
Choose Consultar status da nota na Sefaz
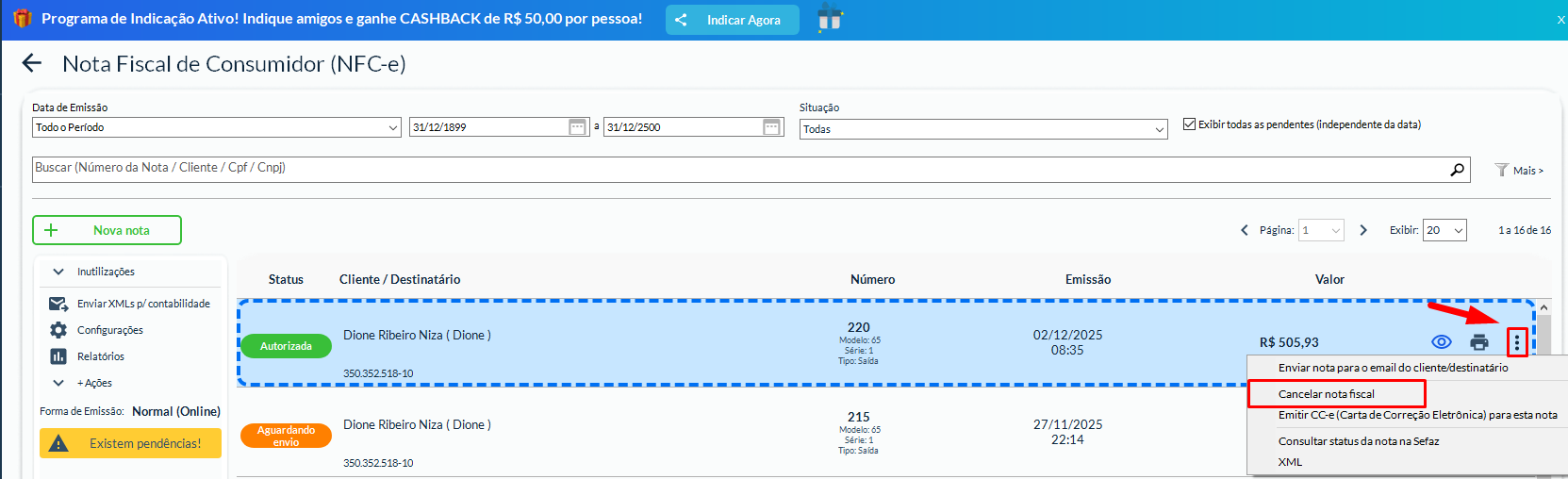click(x=1358, y=441)
